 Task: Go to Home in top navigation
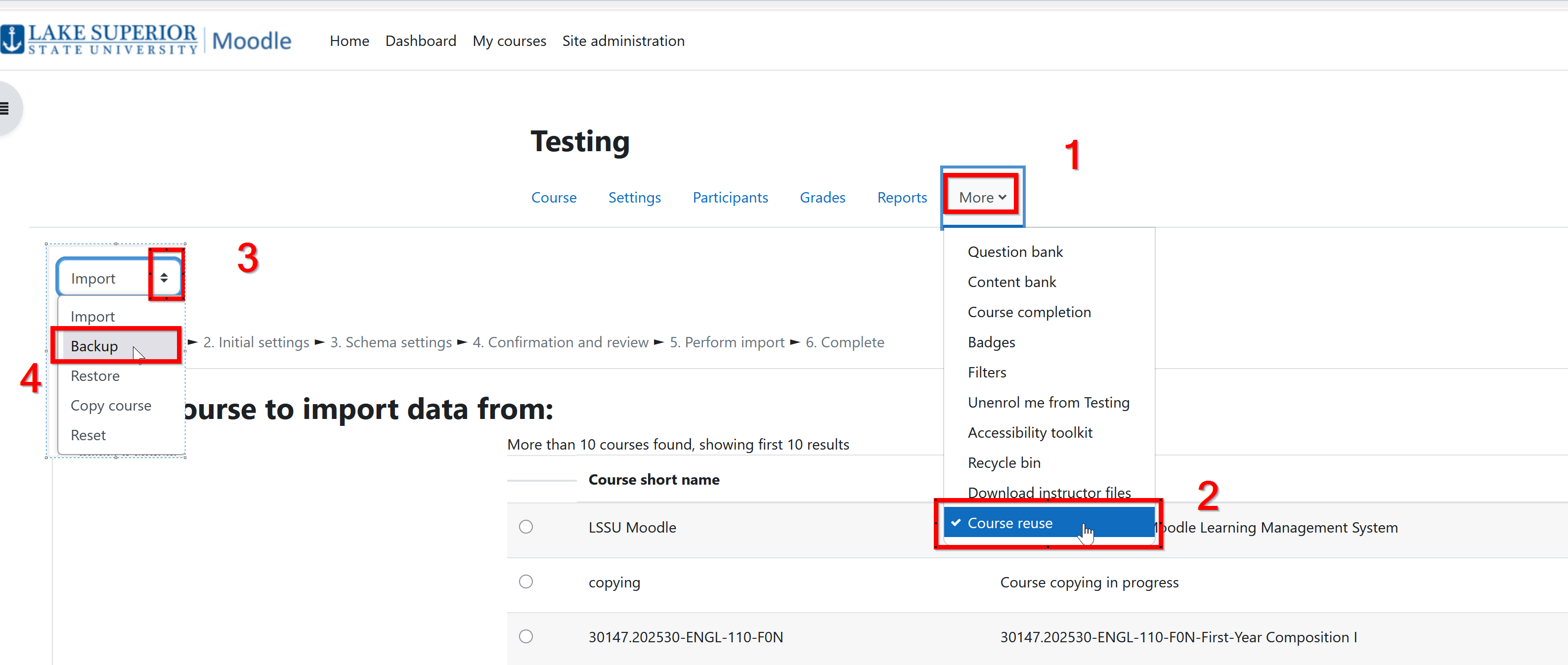pyautogui.click(x=349, y=41)
